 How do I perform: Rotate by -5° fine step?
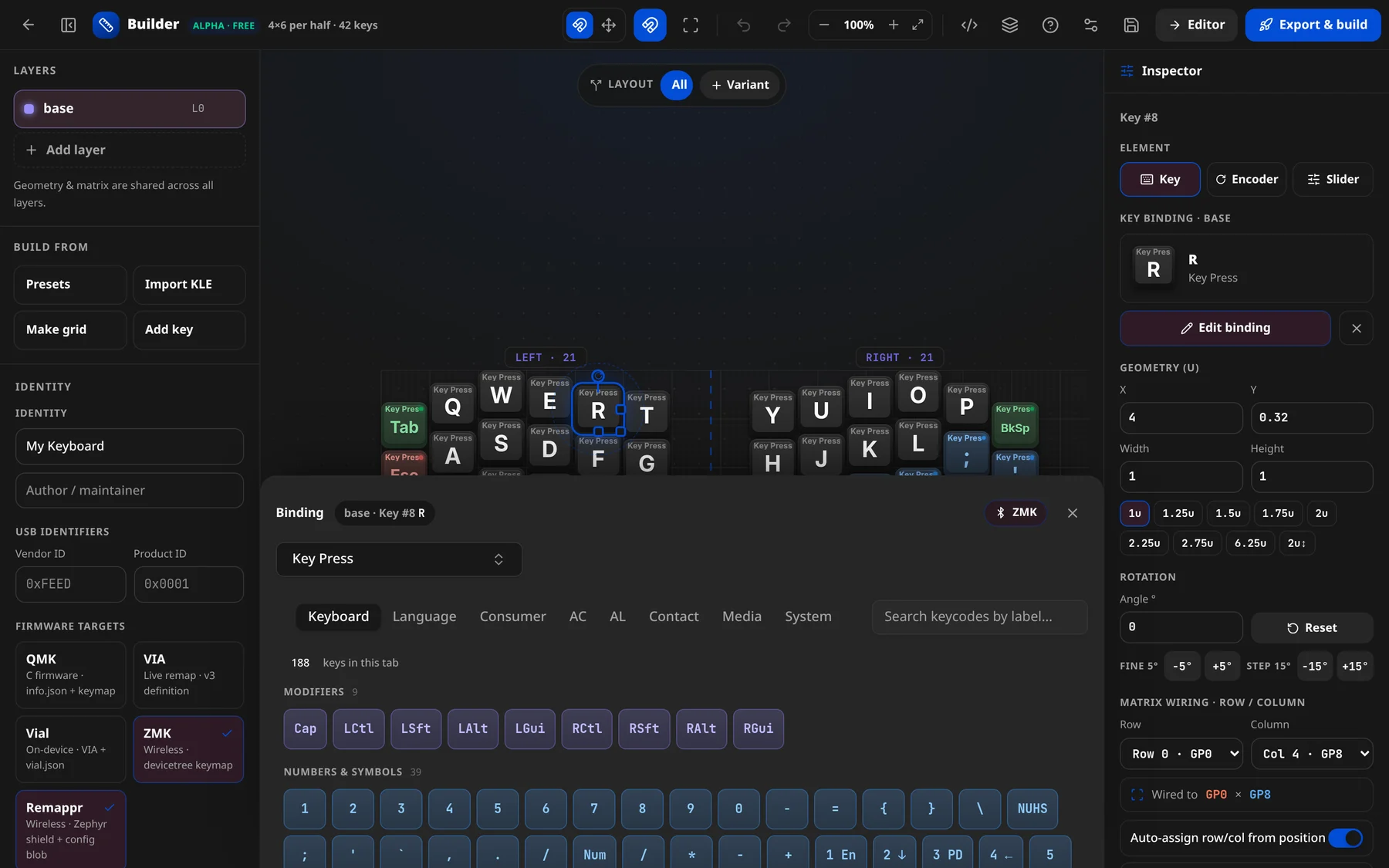pos(1182,666)
